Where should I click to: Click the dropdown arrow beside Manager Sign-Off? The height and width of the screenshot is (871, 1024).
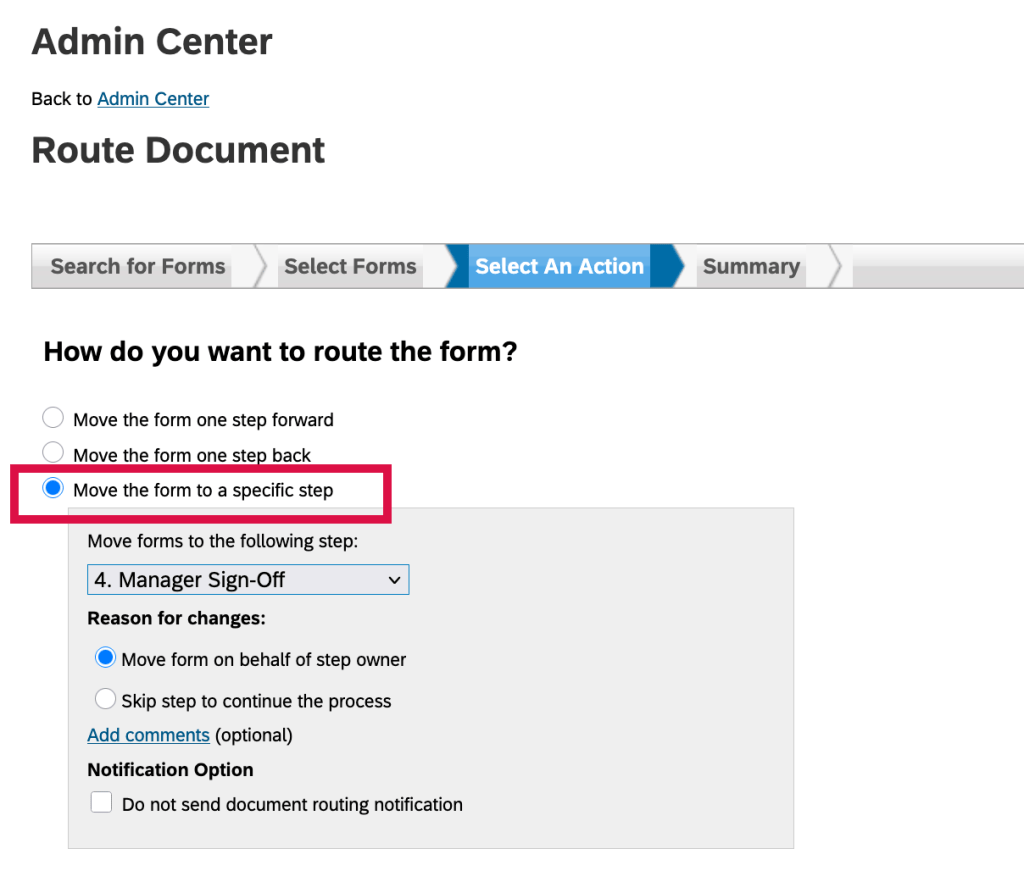(394, 580)
